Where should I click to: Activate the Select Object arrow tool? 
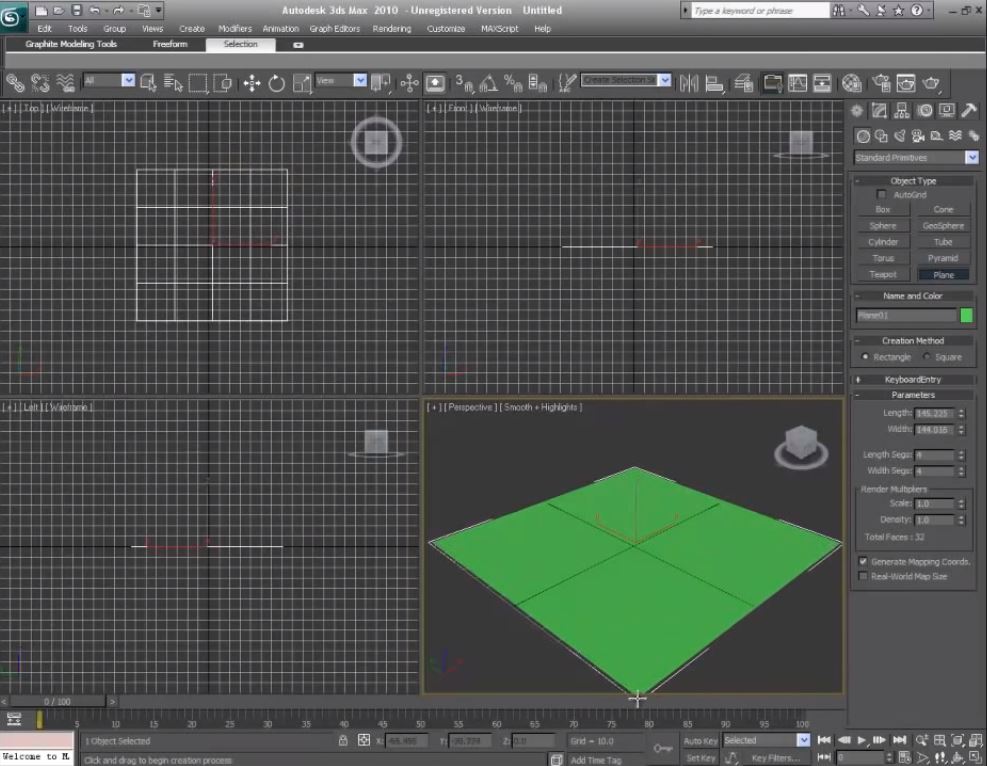[x=149, y=83]
